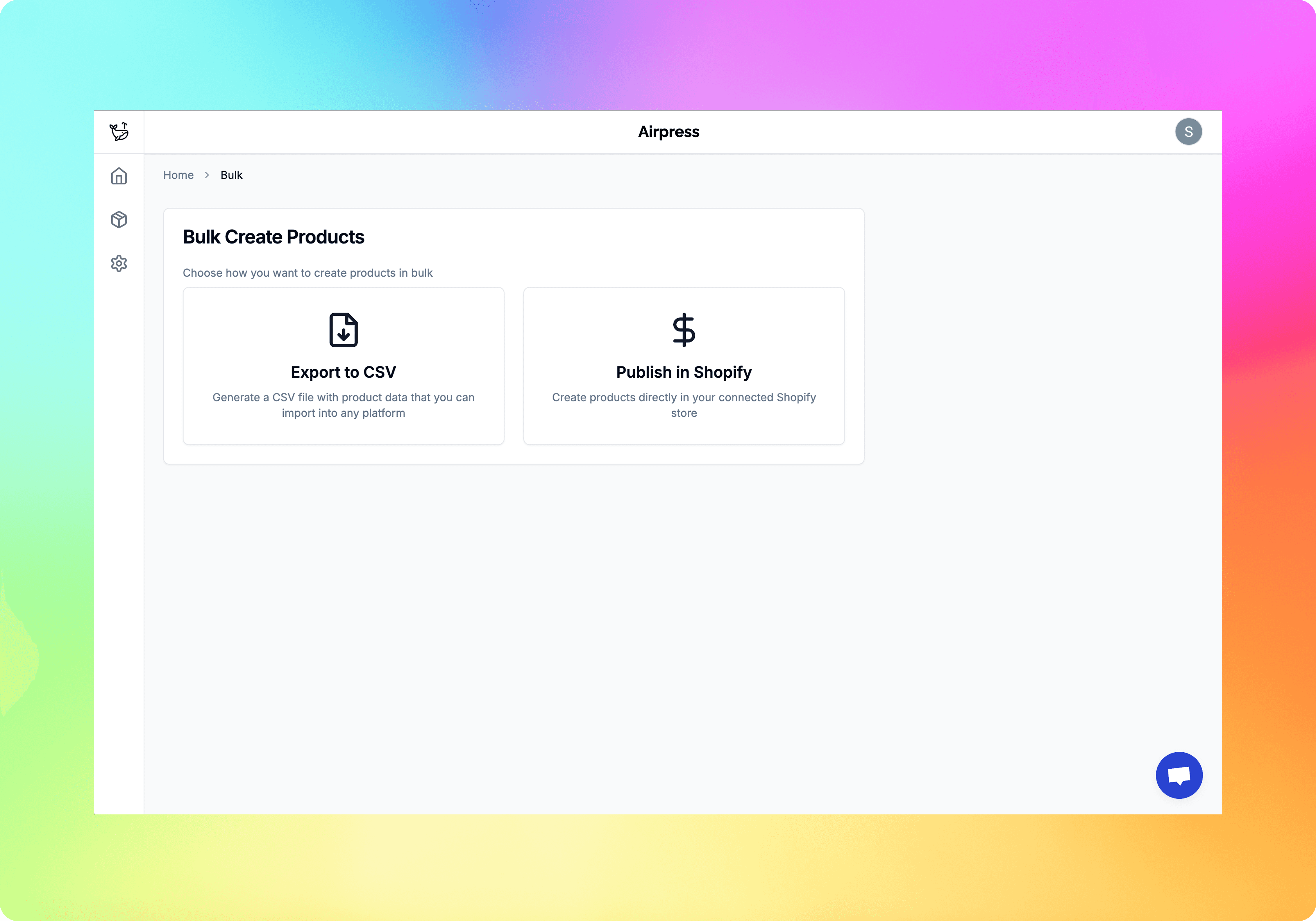1316x921 pixels.
Task: Click the dollar sign icon on Shopify card
Action: click(x=684, y=330)
